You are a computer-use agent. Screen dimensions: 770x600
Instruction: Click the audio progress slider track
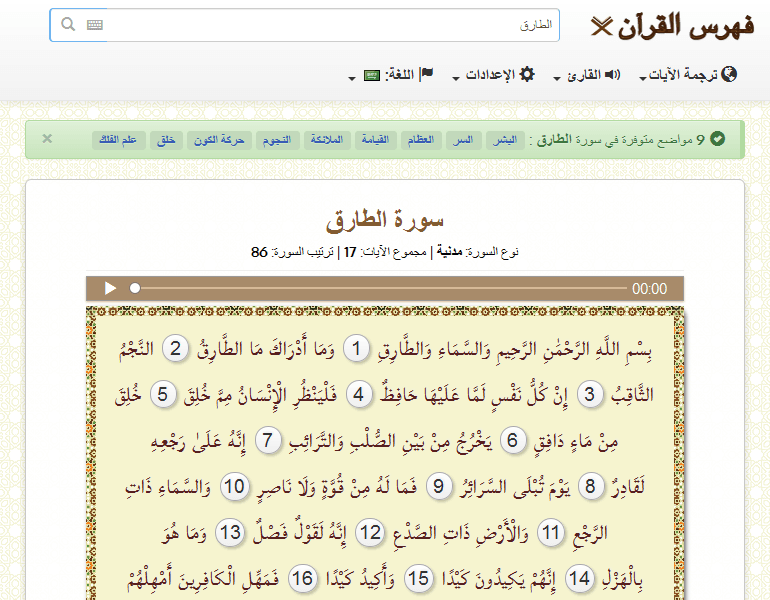pyautogui.click(x=380, y=289)
